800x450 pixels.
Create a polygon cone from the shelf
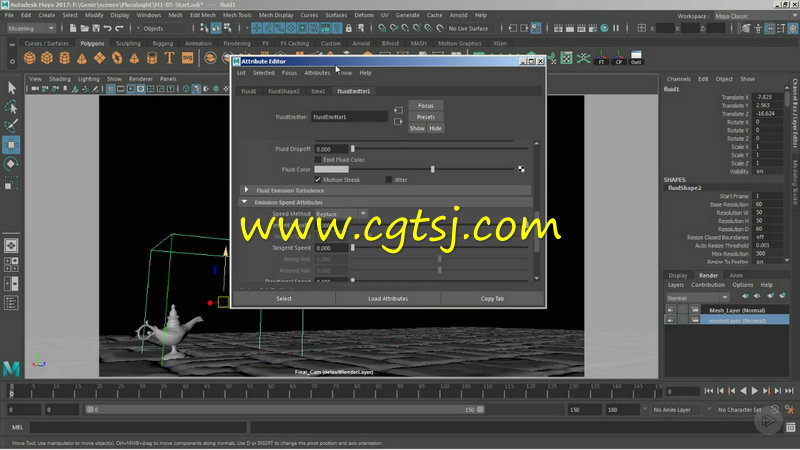point(82,58)
